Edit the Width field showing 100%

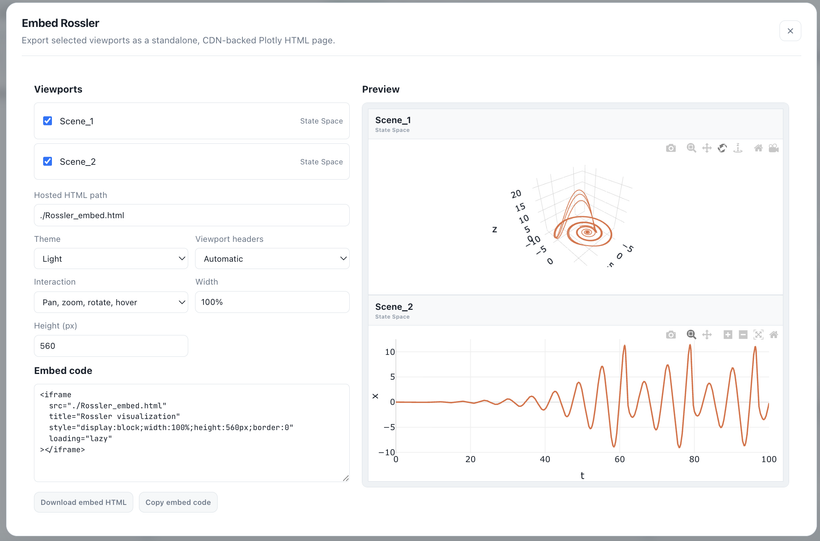[x=272, y=302]
